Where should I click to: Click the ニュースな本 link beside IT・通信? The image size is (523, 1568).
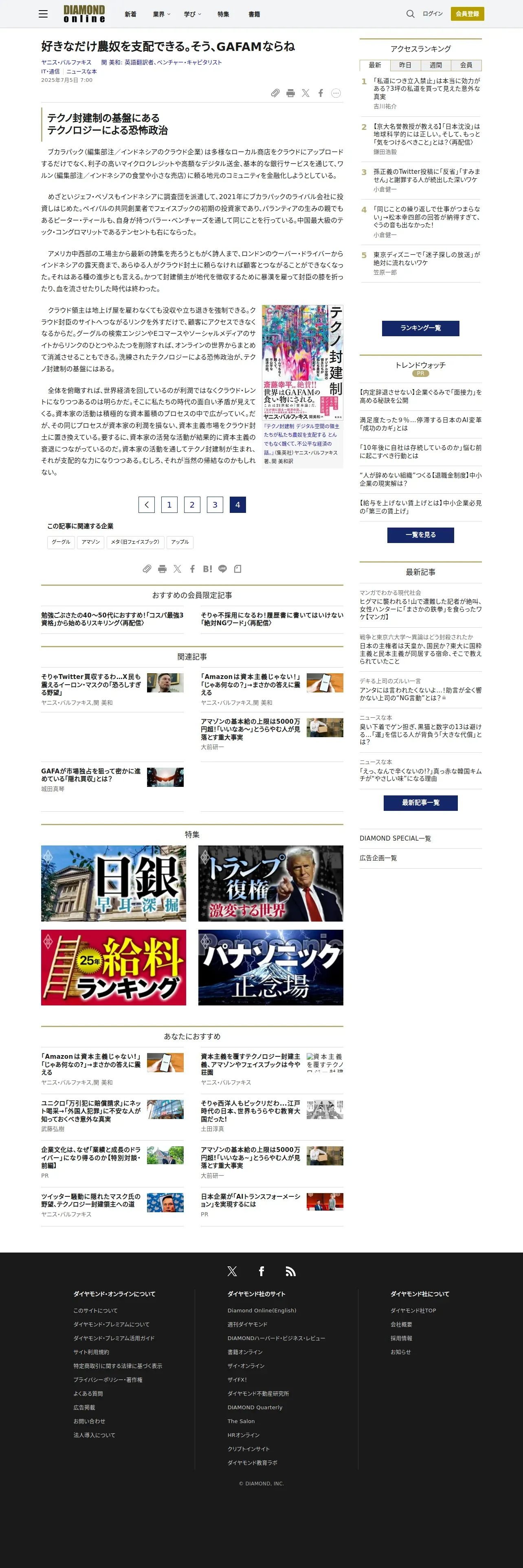click(x=81, y=71)
